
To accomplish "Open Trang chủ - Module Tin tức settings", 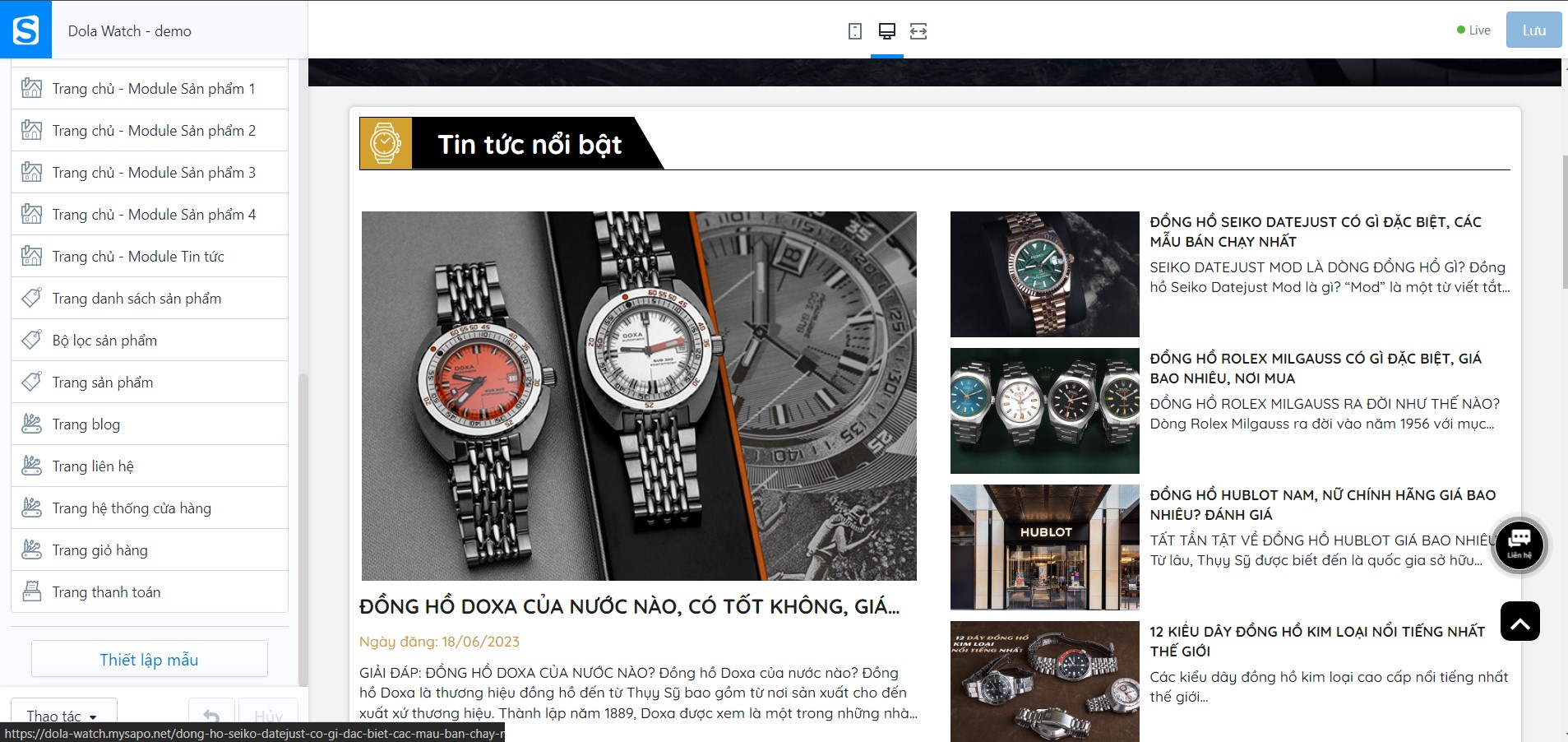I will 150,256.
